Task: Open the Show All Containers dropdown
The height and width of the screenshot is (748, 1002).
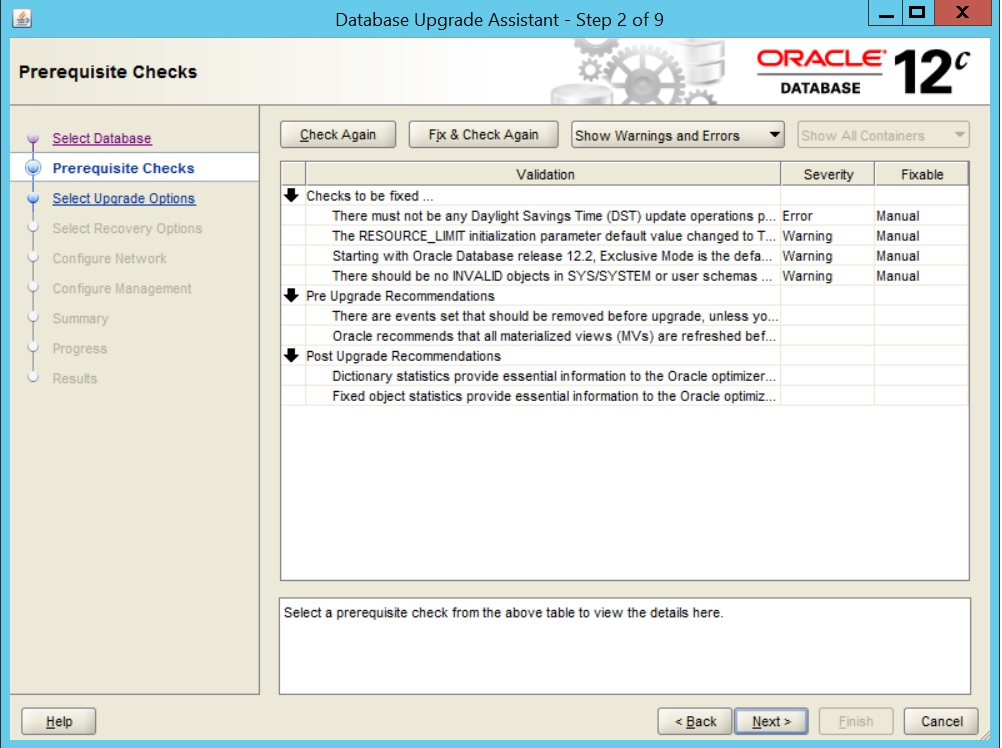Action: point(883,135)
